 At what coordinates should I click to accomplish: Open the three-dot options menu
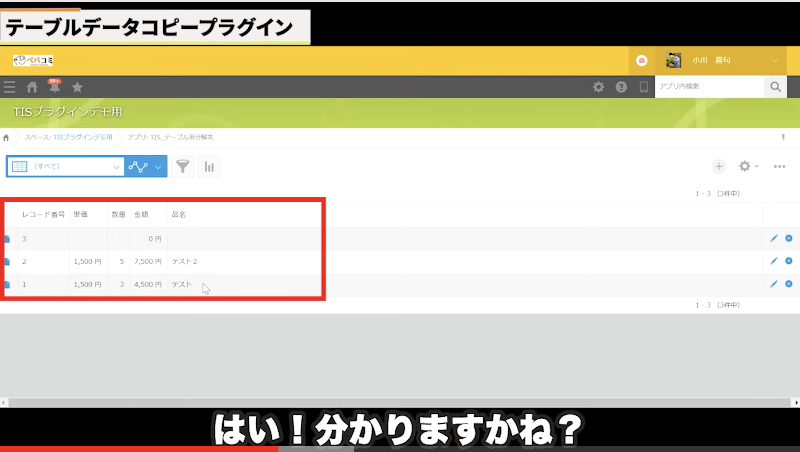779,166
